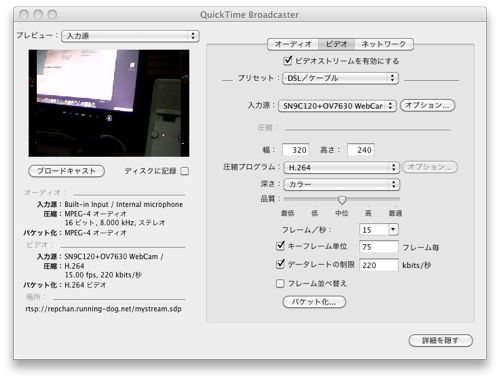Open the フレーム/秒 combo box arrow
The height and width of the screenshot is (380, 500).
click(x=393, y=230)
